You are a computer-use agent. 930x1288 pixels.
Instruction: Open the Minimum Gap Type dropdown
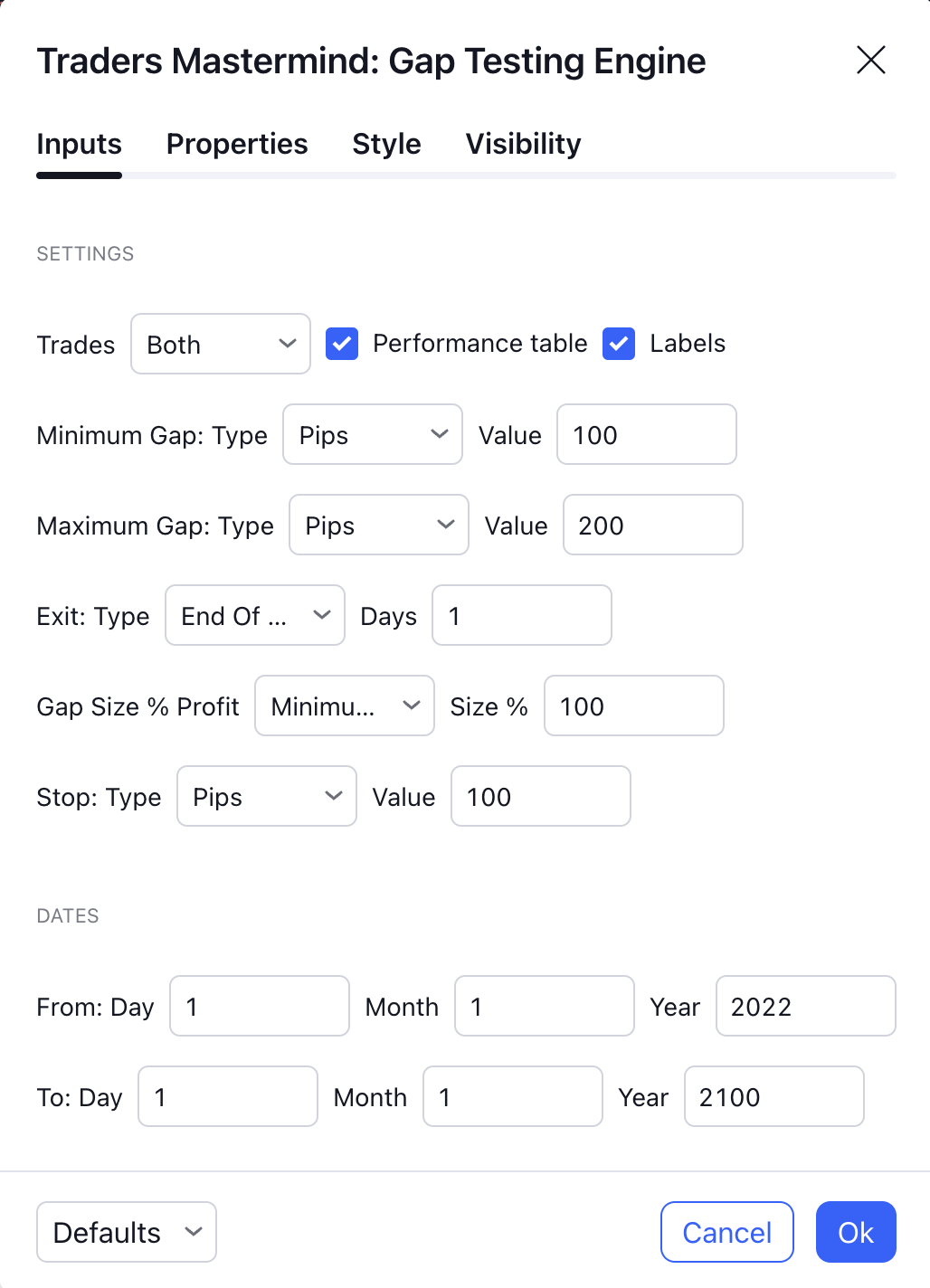coord(372,435)
